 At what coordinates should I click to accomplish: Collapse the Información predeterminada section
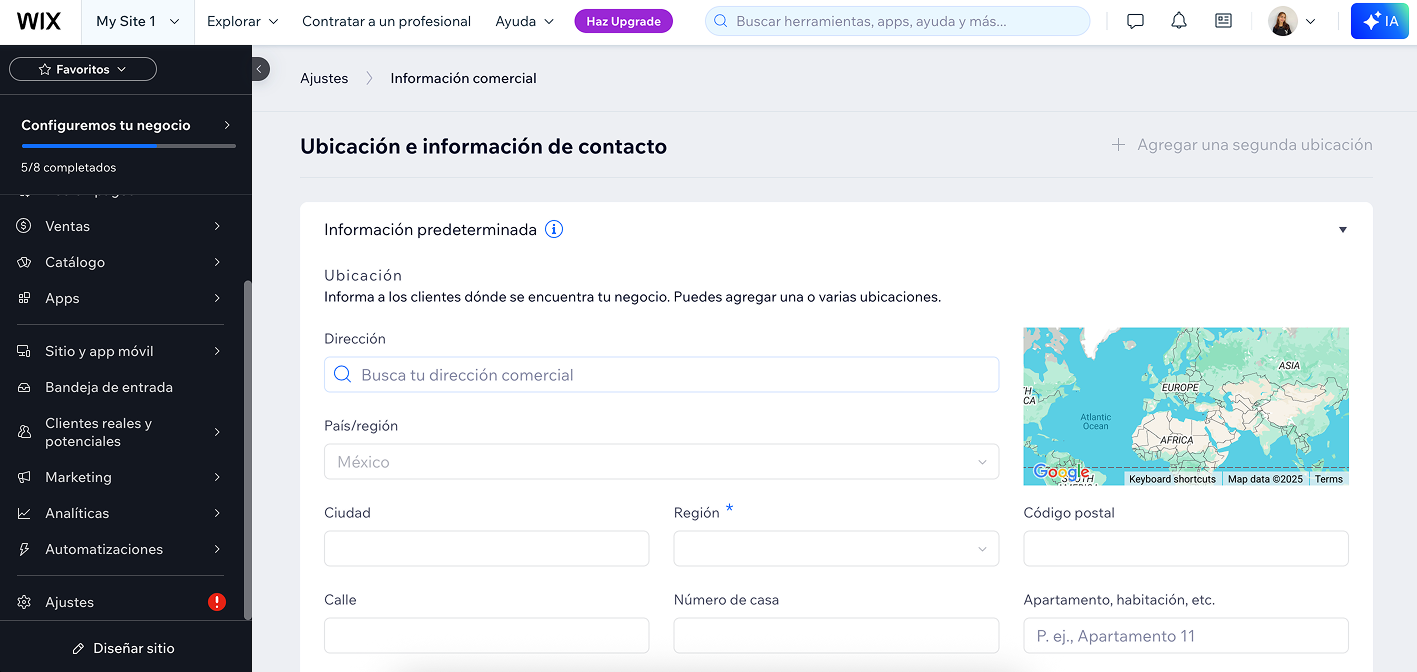1343,230
